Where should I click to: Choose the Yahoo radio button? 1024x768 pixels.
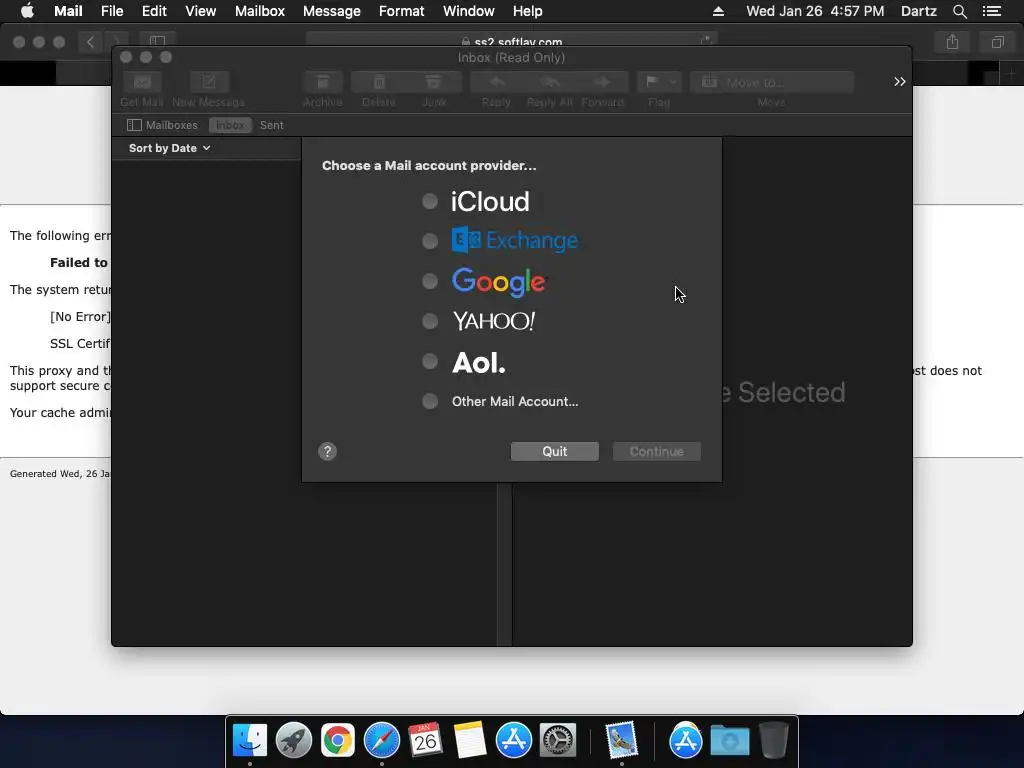pyautogui.click(x=430, y=321)
